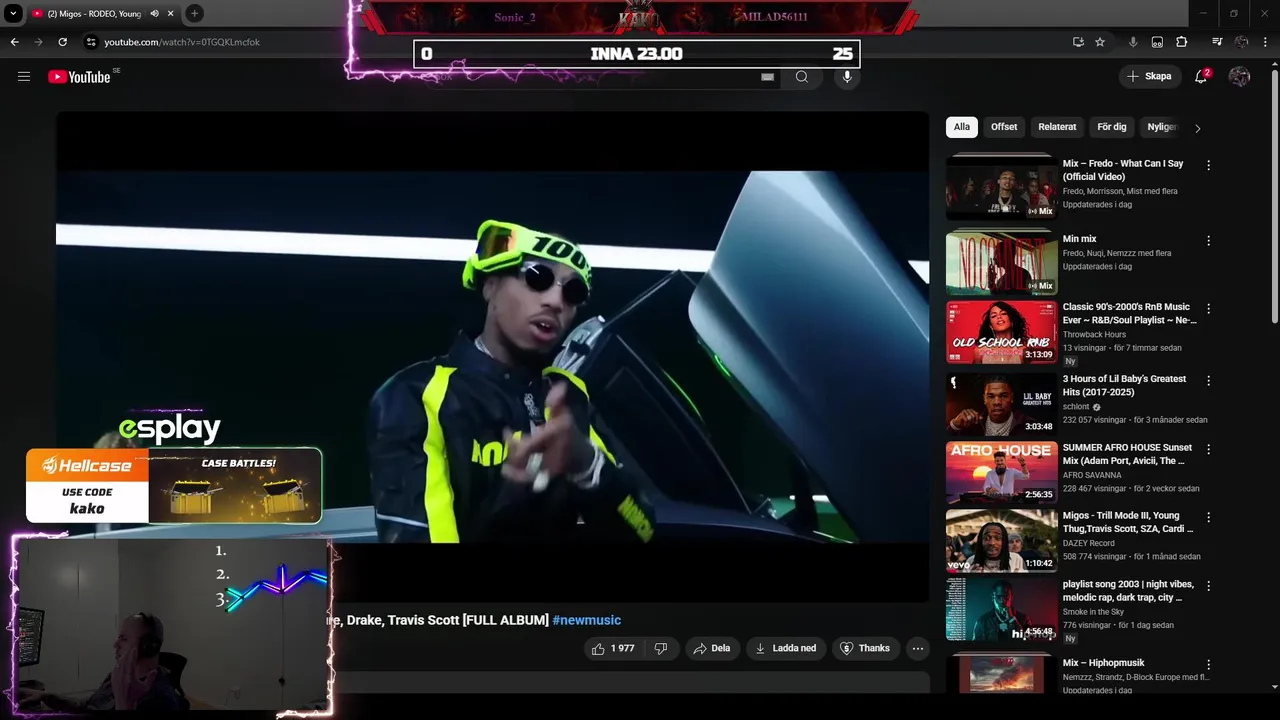
Task: Open the more actions ellipsis under the video
Action: [x=918, y=648]
